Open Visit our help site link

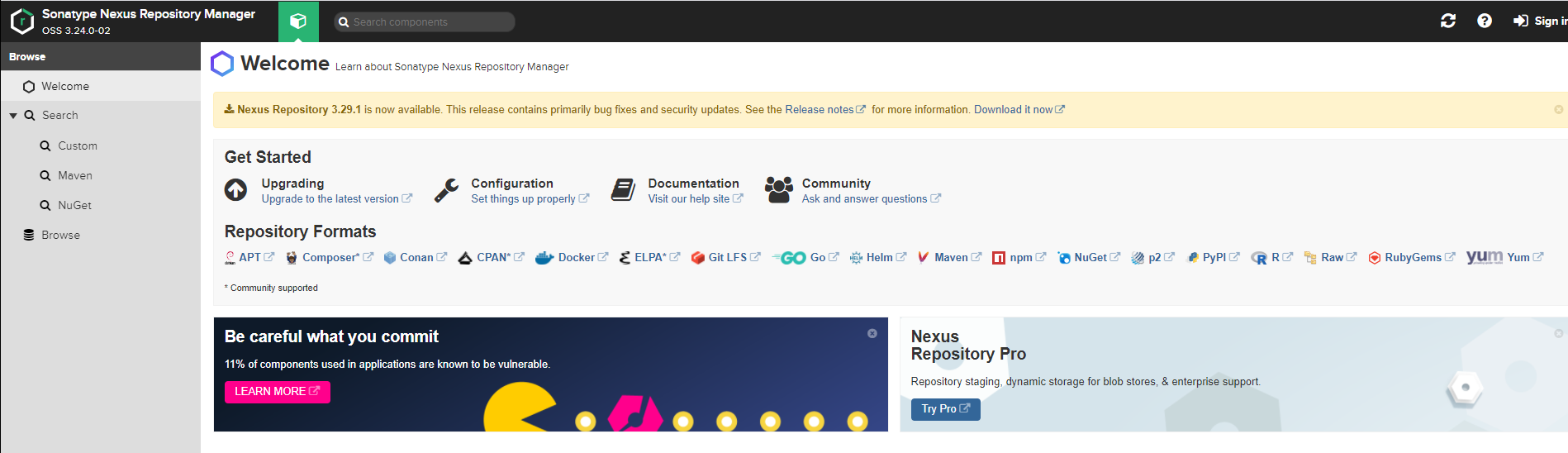[x=695, y=199]
